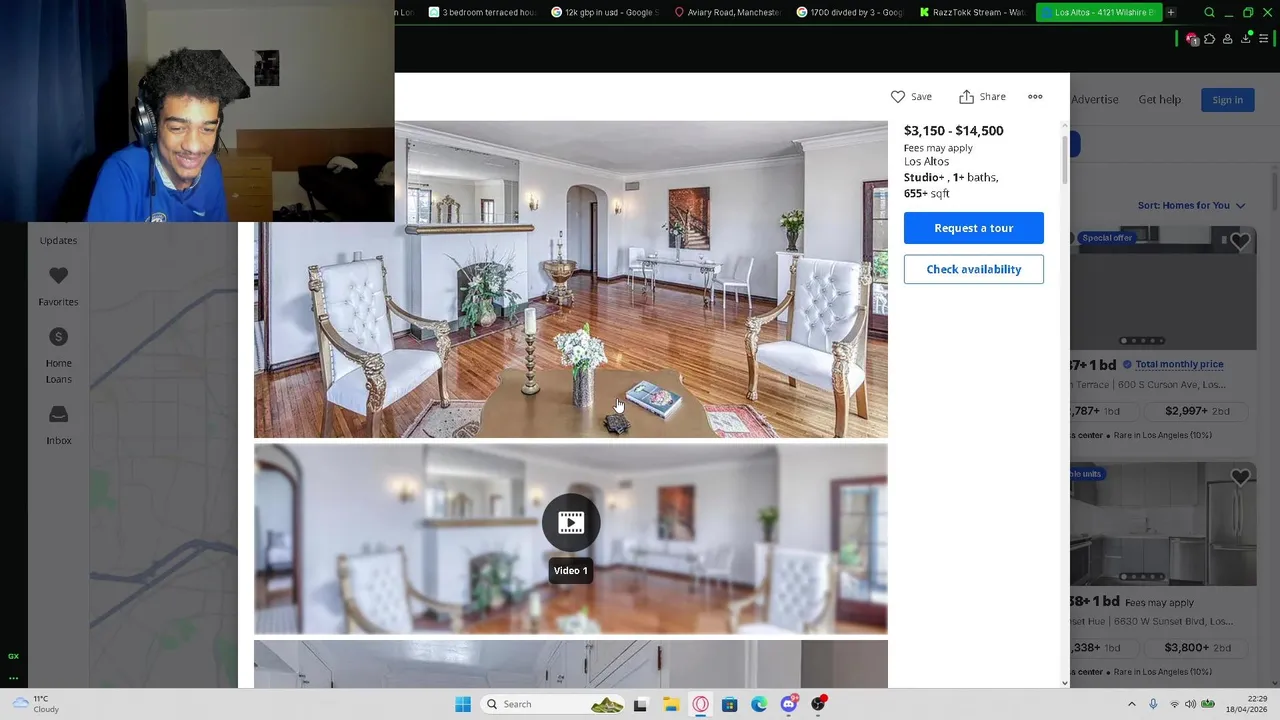
Task: Switch to the 3 bedroom terraced house tab
Action: [482, 12]
